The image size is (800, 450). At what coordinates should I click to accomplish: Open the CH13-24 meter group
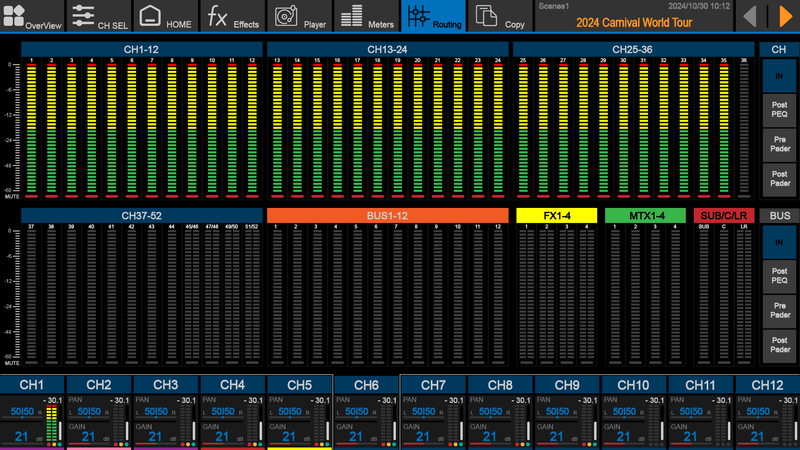click(x=387, y=49)
